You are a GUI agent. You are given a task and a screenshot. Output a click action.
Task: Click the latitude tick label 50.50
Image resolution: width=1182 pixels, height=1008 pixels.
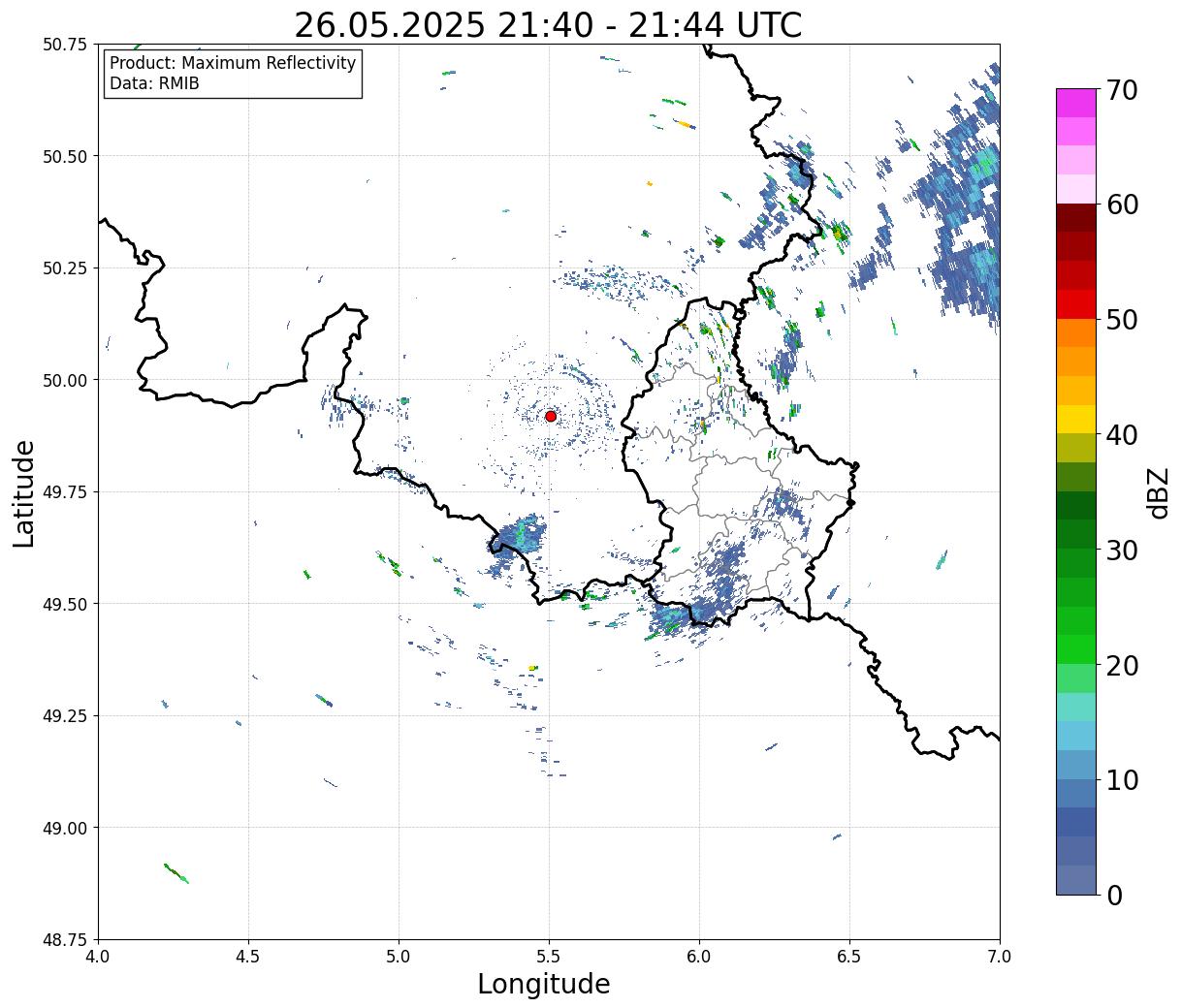tap(65, 156)
